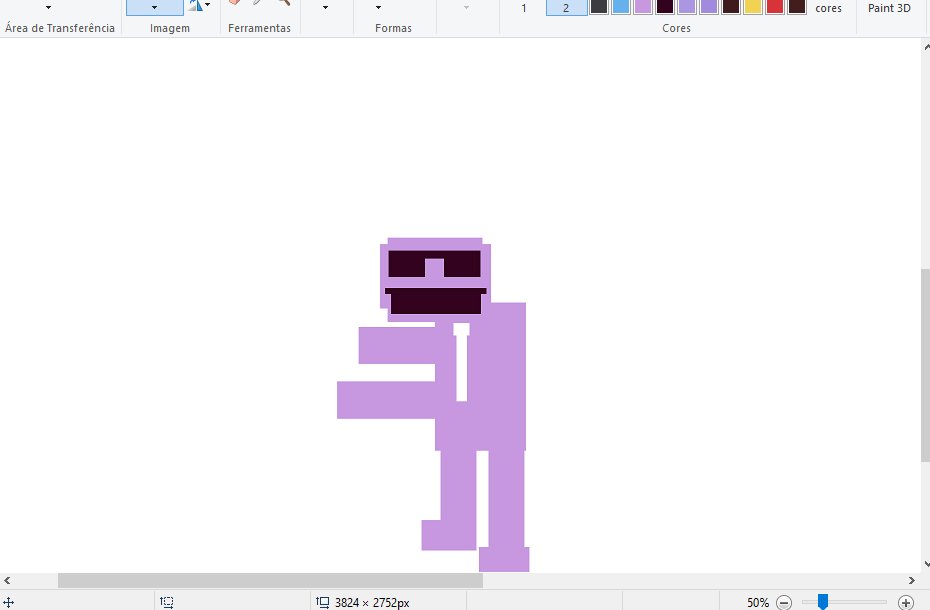Open the edit cores button

point(828,8)
